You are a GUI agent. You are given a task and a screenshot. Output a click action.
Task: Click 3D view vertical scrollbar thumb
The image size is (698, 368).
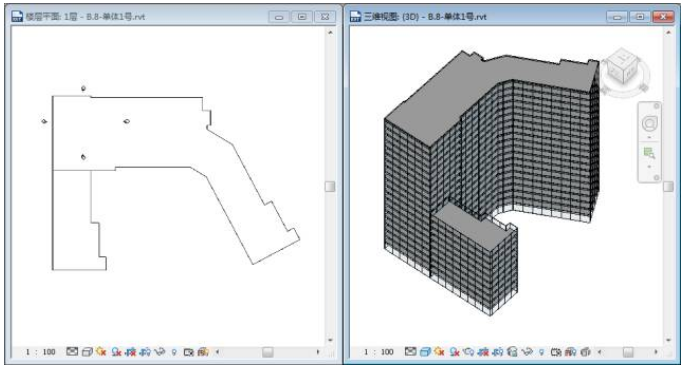[668, 186]
